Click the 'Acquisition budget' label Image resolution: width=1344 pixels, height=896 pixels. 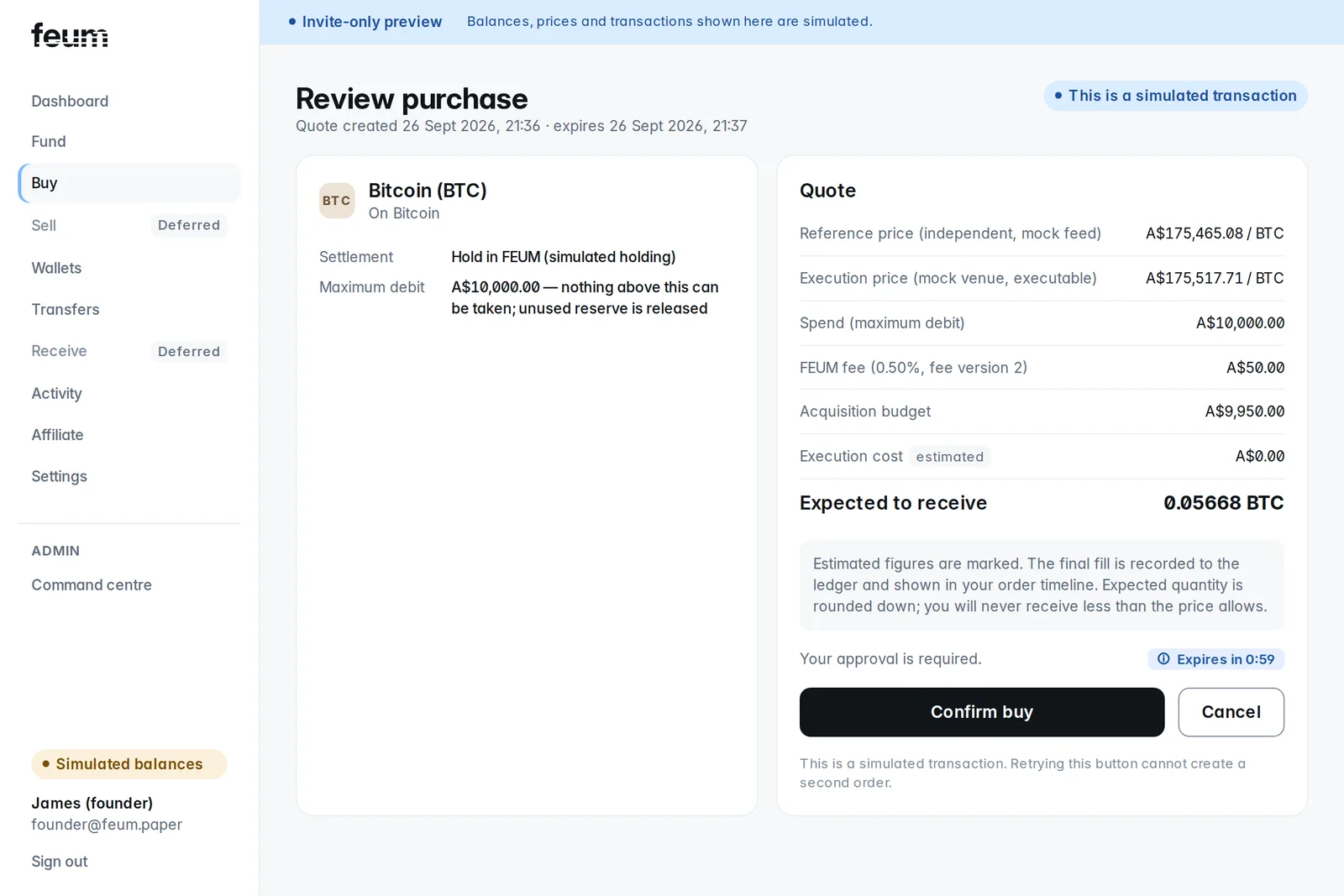pyautogui.click(x=865, y=411)
